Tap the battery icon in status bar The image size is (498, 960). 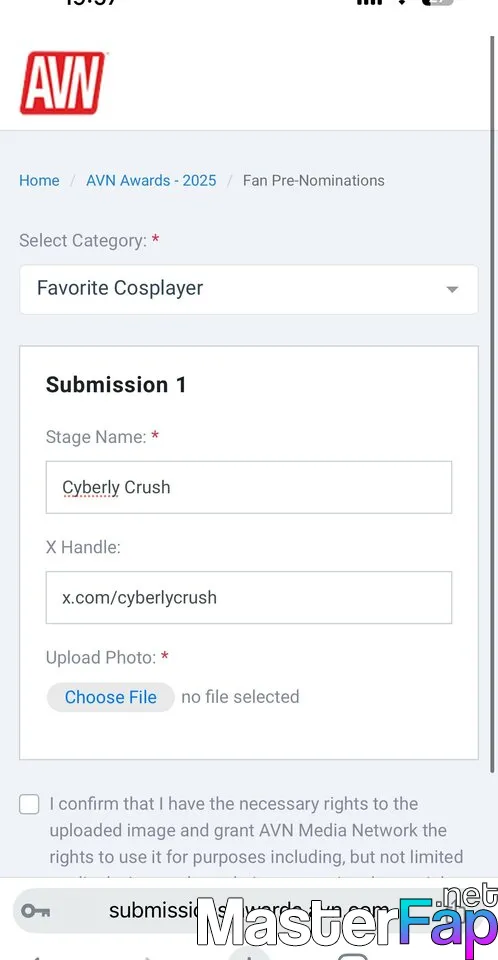coord(438,2)
